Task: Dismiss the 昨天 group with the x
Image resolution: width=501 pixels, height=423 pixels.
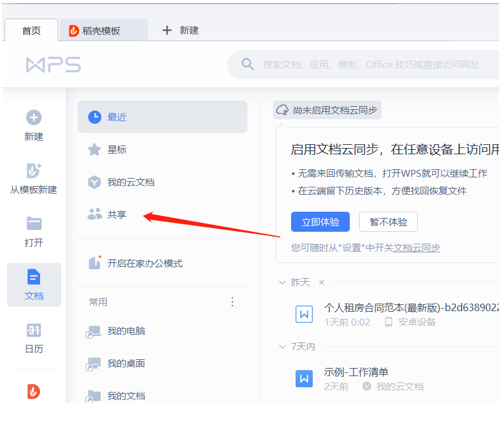Action: [322, 283]
